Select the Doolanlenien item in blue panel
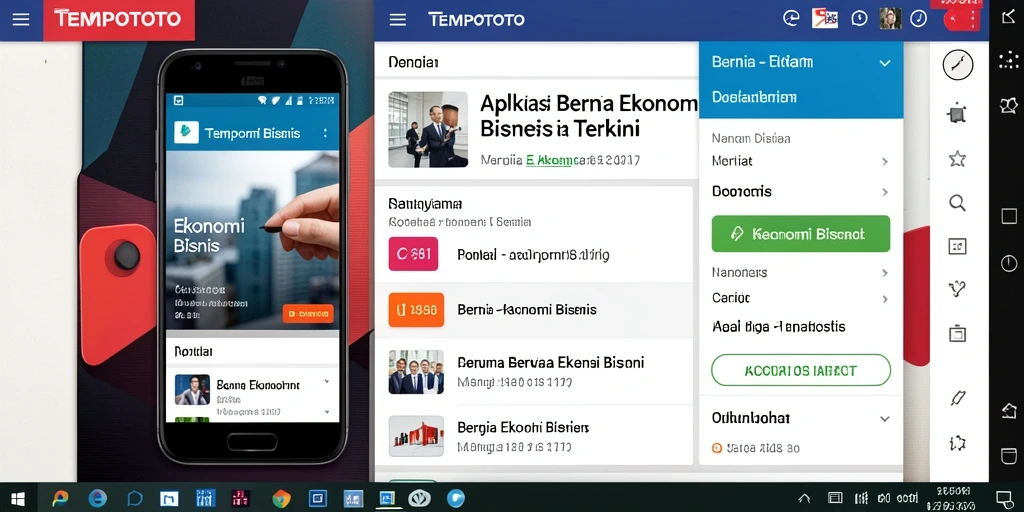The width and height of the screenshot is (1024, 512). pyautogui.click(x=754, y=97)
